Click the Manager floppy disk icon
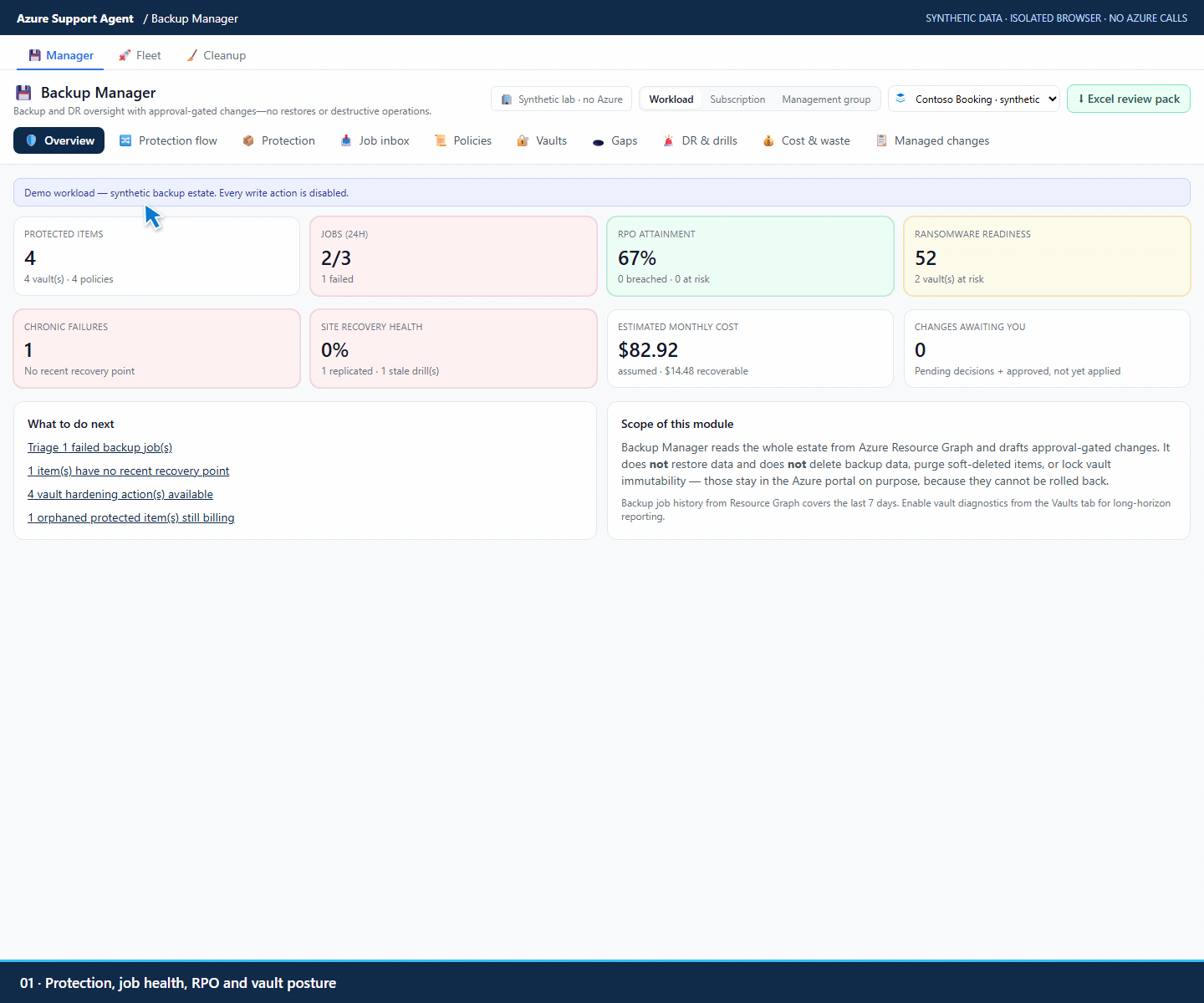 click(34, 55)
